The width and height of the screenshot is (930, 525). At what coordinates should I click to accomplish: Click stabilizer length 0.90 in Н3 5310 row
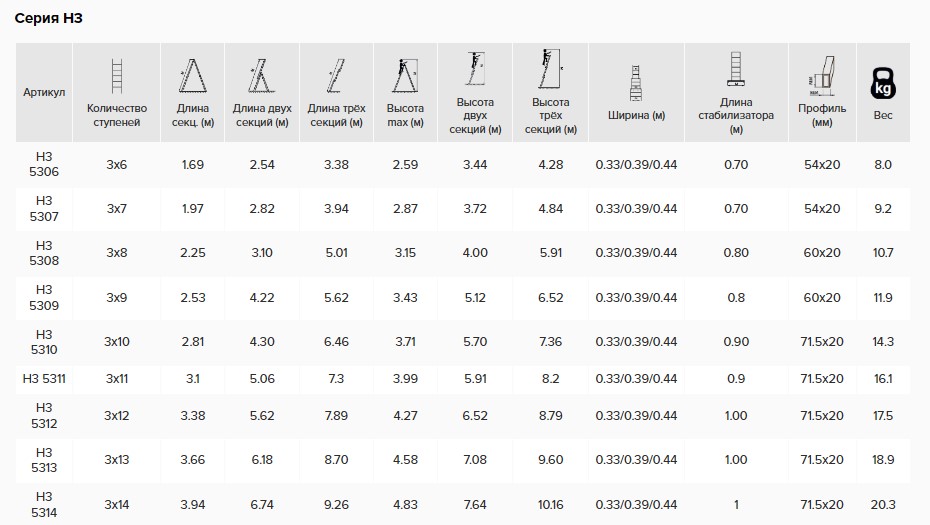[x=736, y=342]
